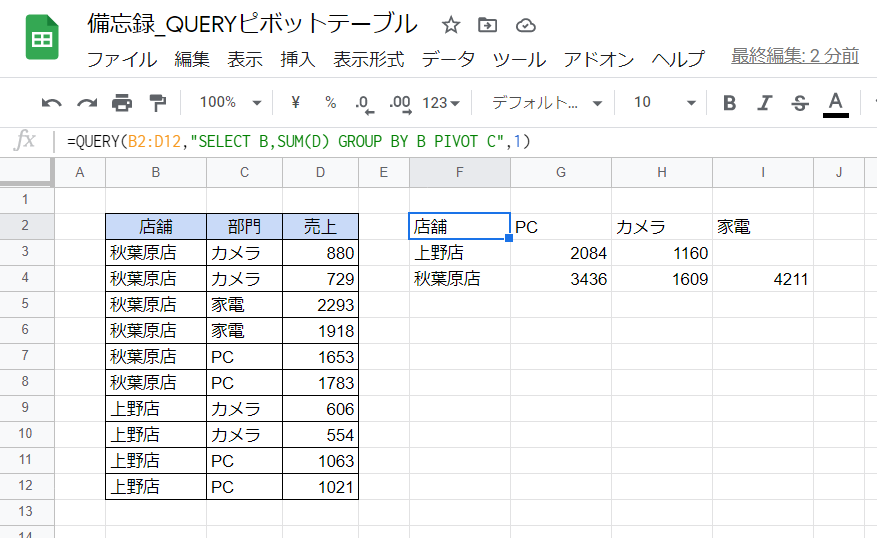The height and width of the screenshot is (538, 877).
Task: Select cell with value 1653
Action: (320, 357)
